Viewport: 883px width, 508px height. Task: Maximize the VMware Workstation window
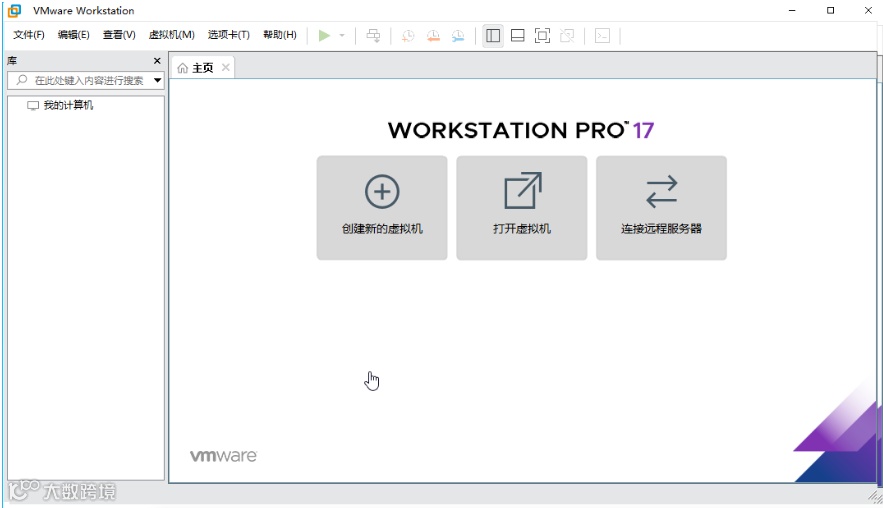point(830,11)
